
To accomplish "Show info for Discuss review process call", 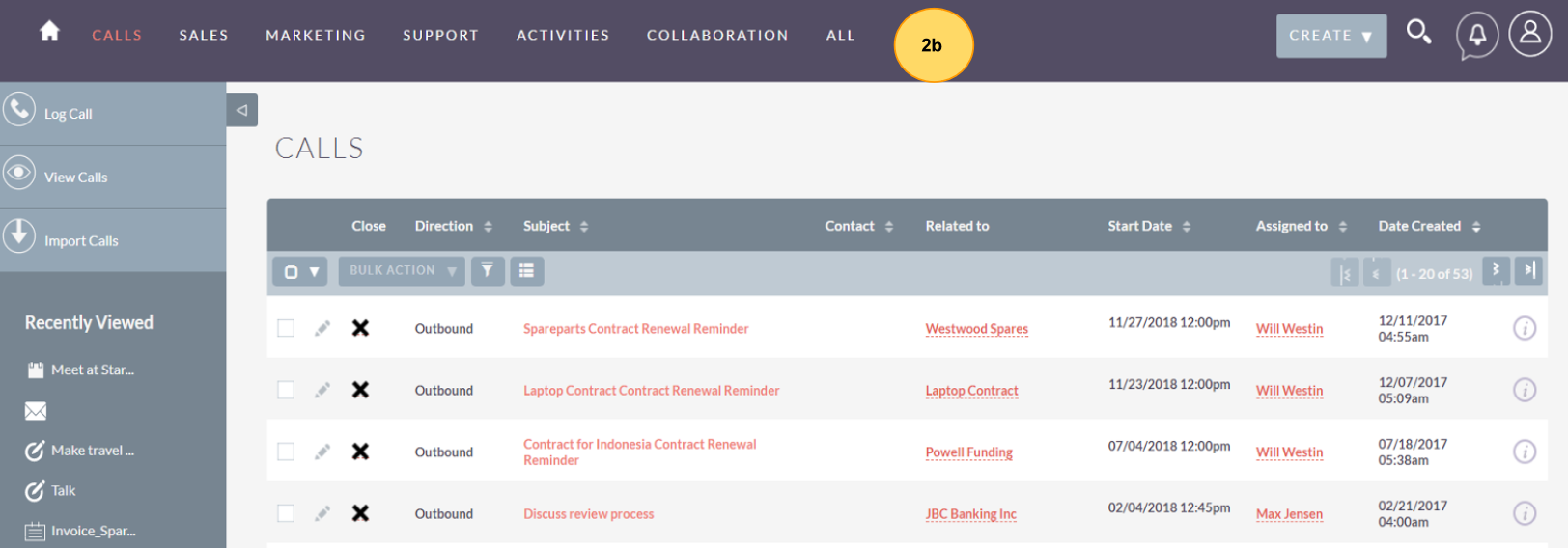I will coord(1524,513).
